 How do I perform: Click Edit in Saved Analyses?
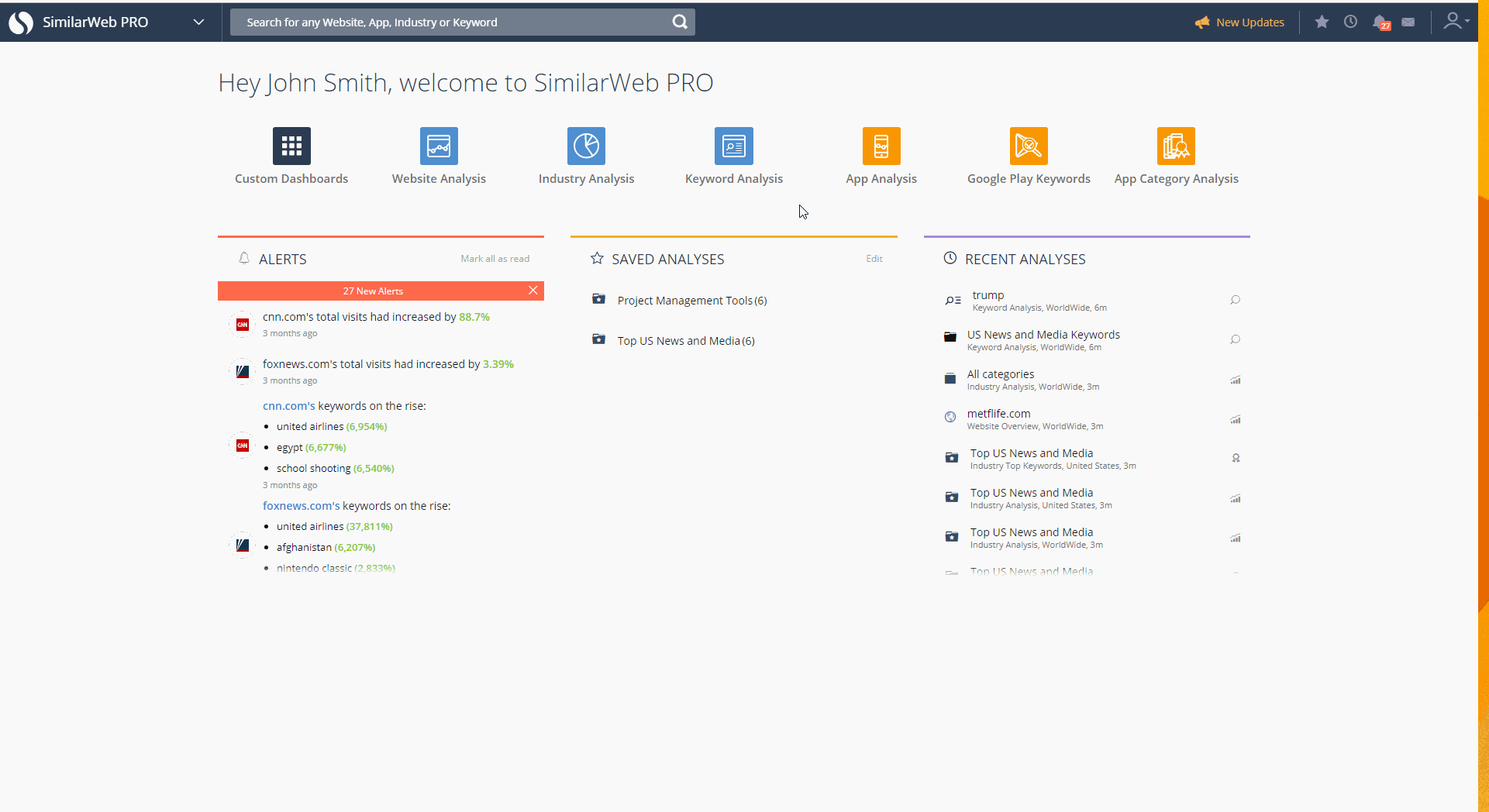[x=874, y=259]
